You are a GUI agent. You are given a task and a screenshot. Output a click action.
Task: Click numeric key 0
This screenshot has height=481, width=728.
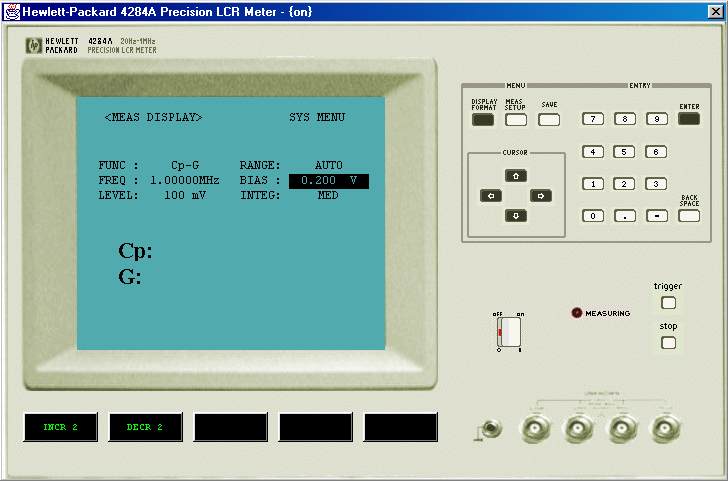[x=593, y=216]
